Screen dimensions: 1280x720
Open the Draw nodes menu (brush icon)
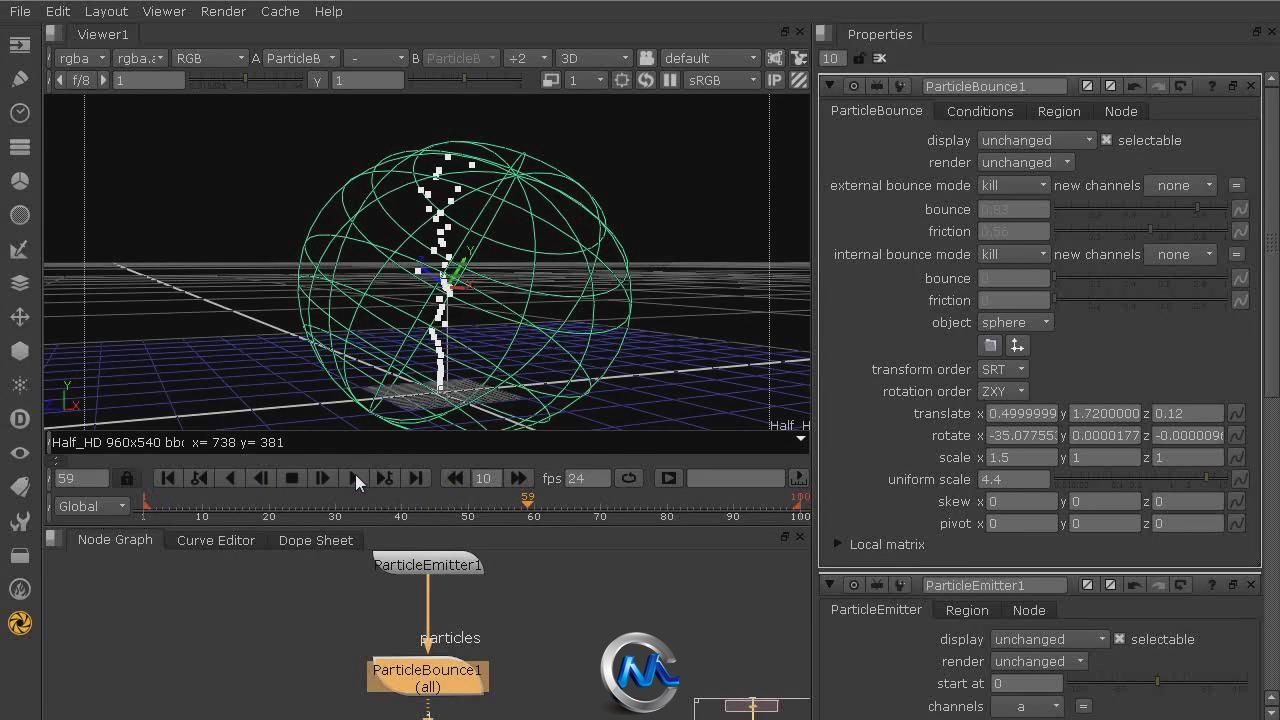[x=20, y=79]
